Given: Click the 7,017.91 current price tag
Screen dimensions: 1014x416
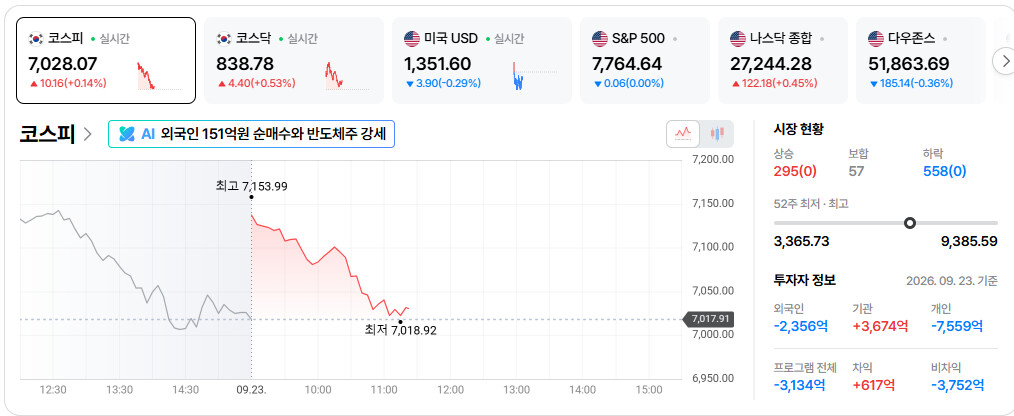Looking at the screenshot, I should point(708,319).
